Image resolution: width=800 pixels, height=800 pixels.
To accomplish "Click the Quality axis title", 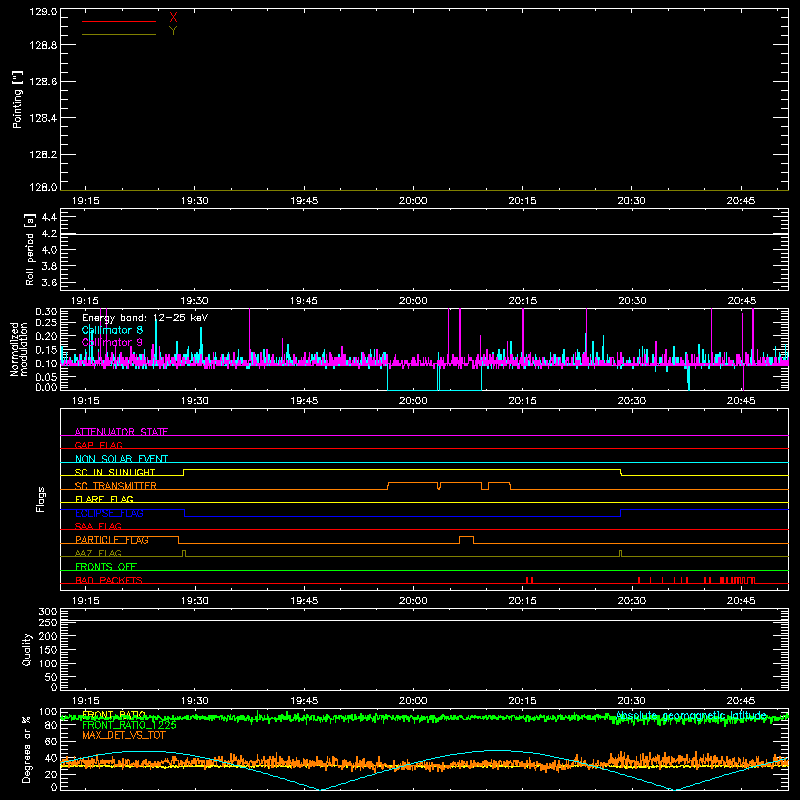I will [27, 649].
